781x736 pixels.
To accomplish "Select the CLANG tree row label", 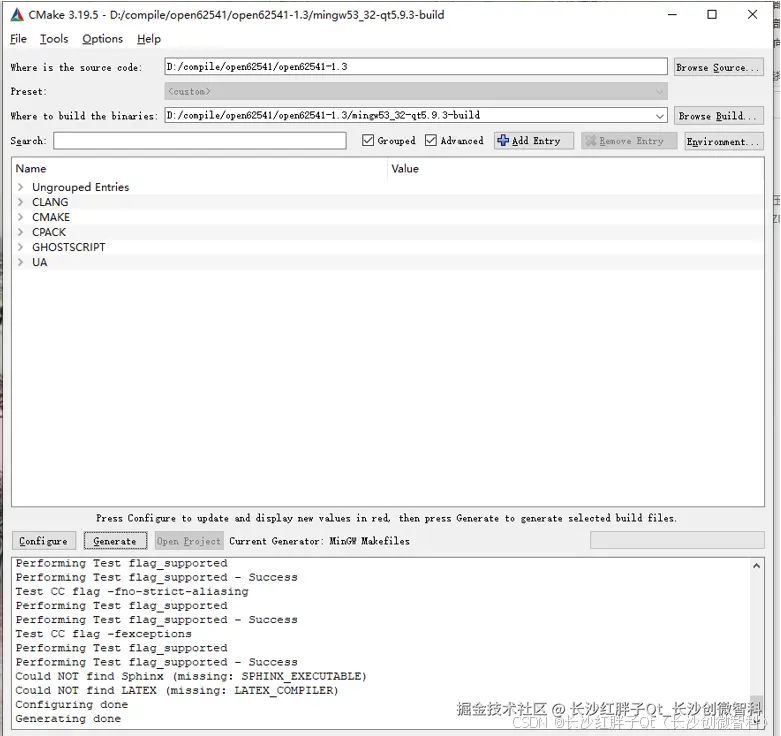I will coord(50,202).
